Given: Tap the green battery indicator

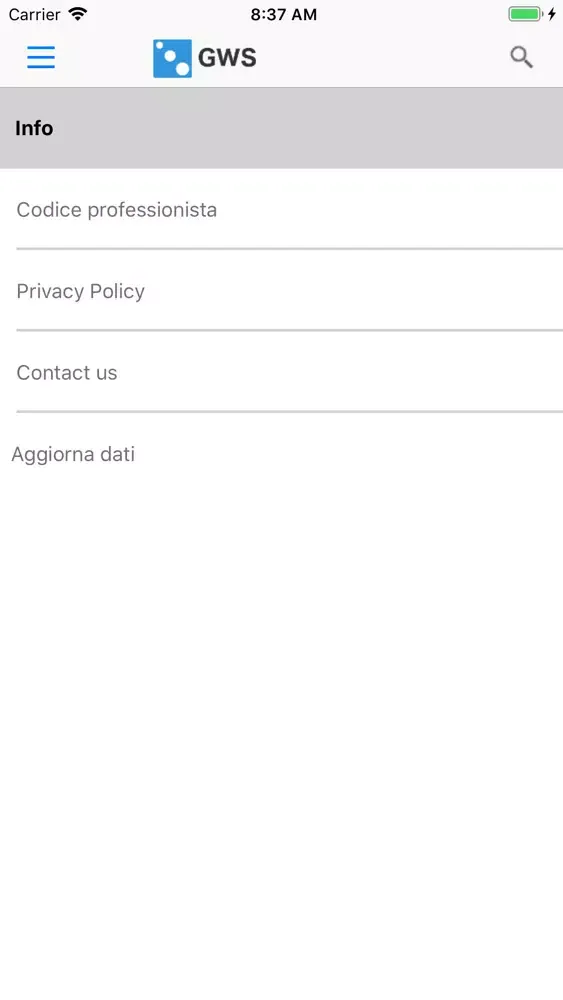Looking at the screenshot, I should 525,14.
